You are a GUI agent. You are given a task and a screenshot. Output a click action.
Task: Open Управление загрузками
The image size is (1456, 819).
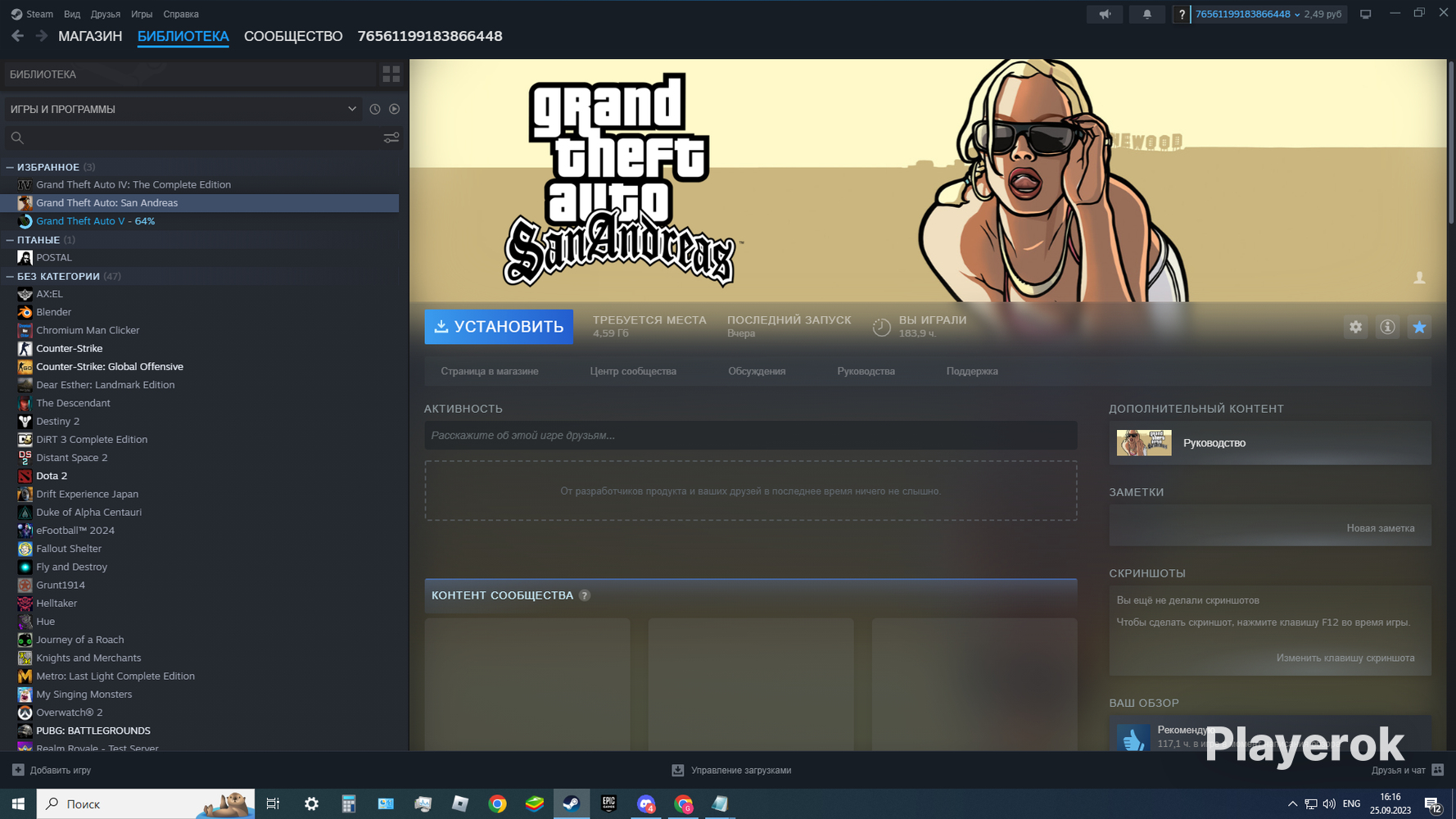coord(732,770)
